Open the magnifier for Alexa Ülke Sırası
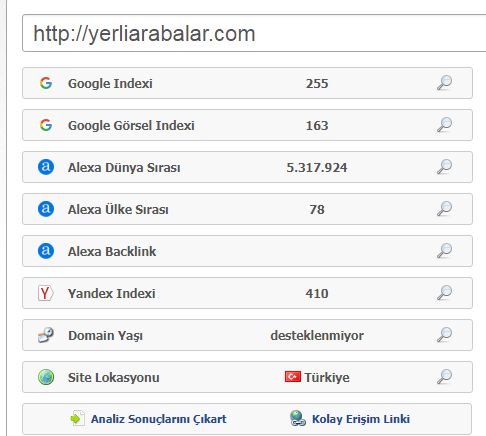This screenshot has width=486, height=436. click(444, 209)
